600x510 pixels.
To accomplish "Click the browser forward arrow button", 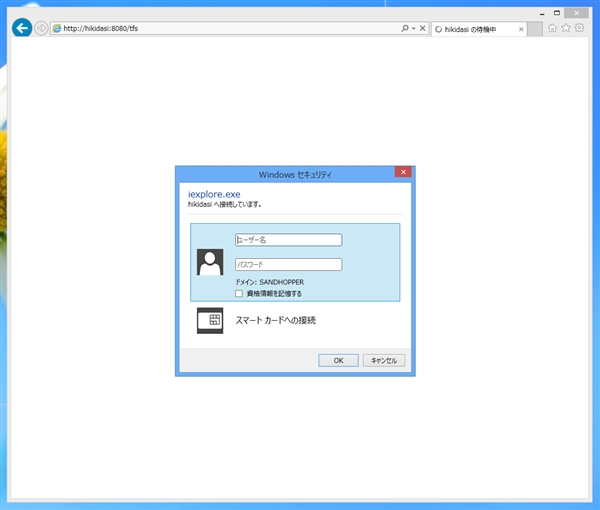I will click(x=41, y=28).
